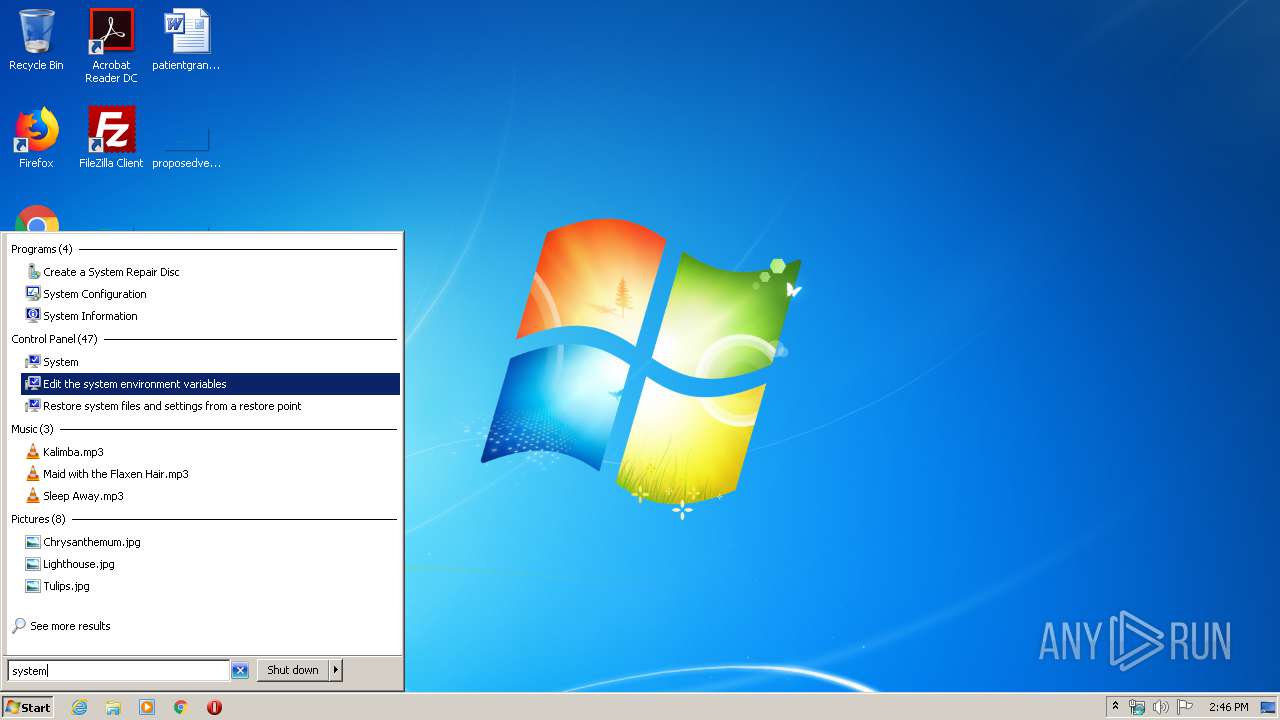The width and height of the screenshot is (1280, 720).
Task: Clear the search text with the X button
Action: pyautogui.click(x=240, y=671)
